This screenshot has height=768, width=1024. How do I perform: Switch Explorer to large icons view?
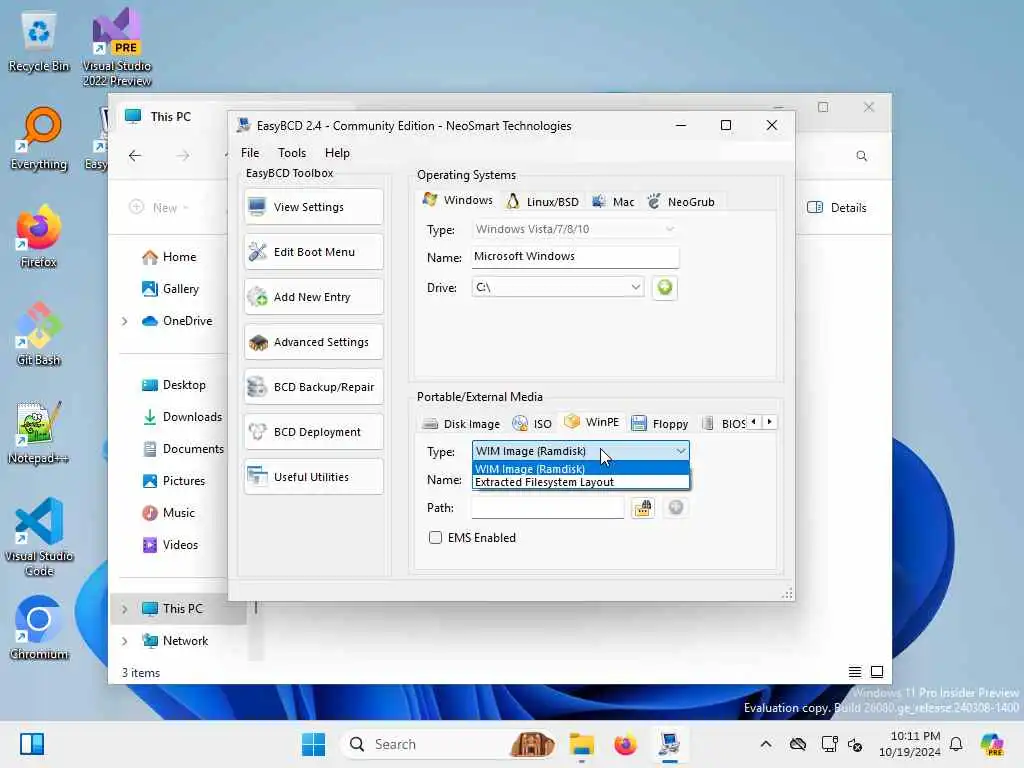click(877, 672)
